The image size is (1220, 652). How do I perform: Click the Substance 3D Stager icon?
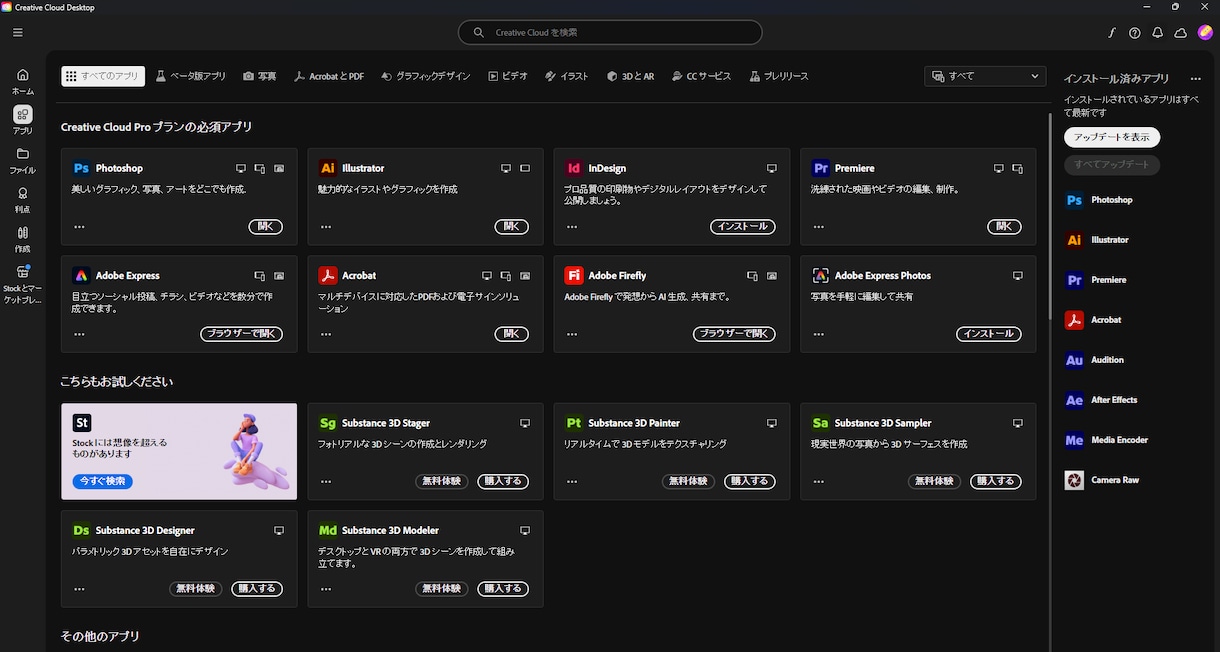tap(327, 423)
